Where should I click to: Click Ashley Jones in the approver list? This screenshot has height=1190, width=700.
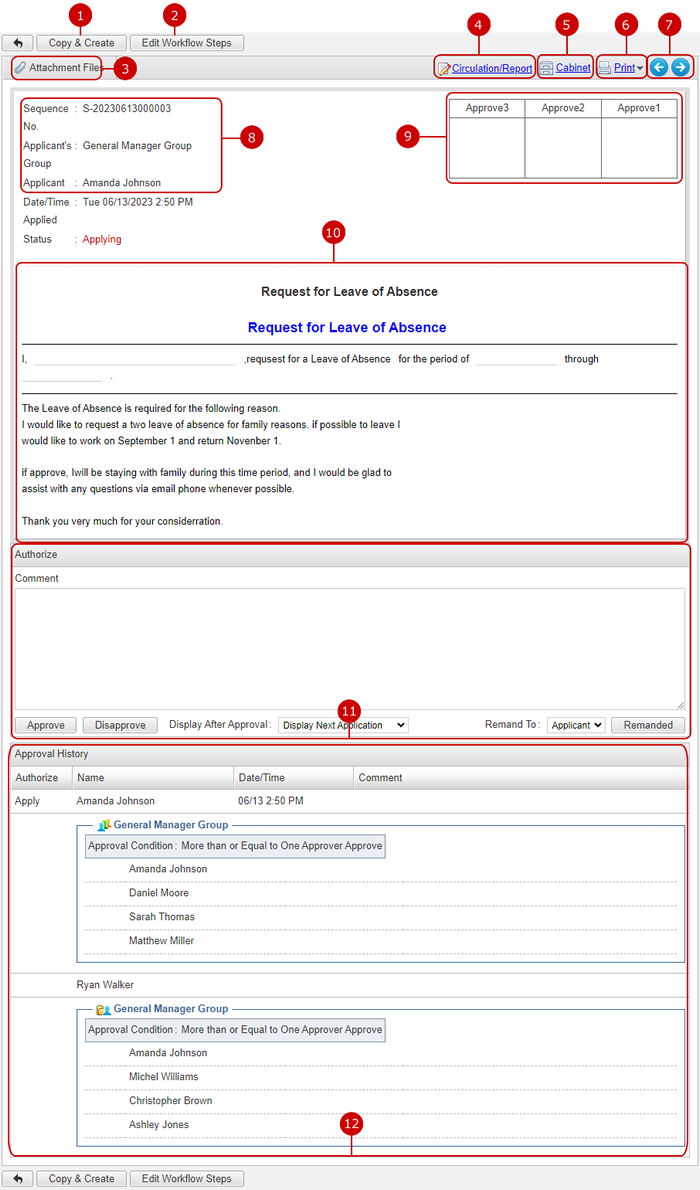pyautogui.click(x=159, y=1124)
